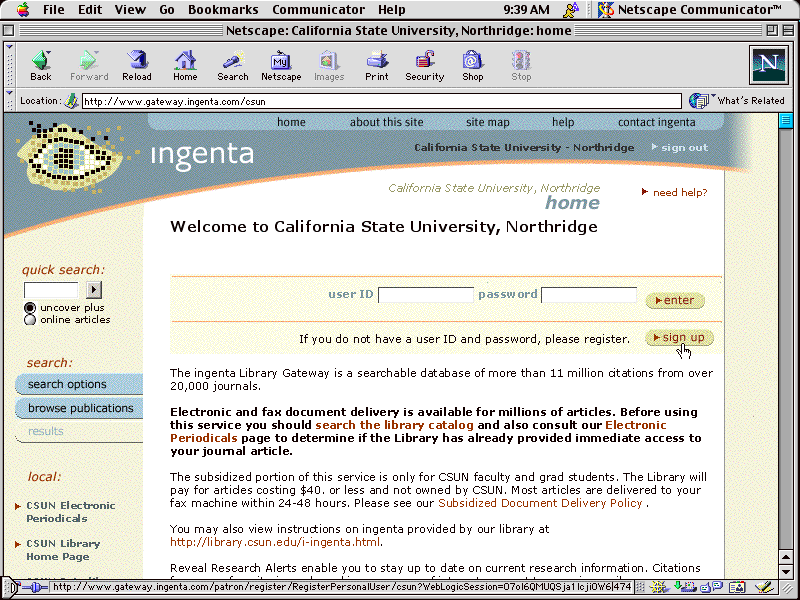This screenshot has width=800, height=600.
Task: Go back with the Back toolbar button
Action: [x=41, y=66]
